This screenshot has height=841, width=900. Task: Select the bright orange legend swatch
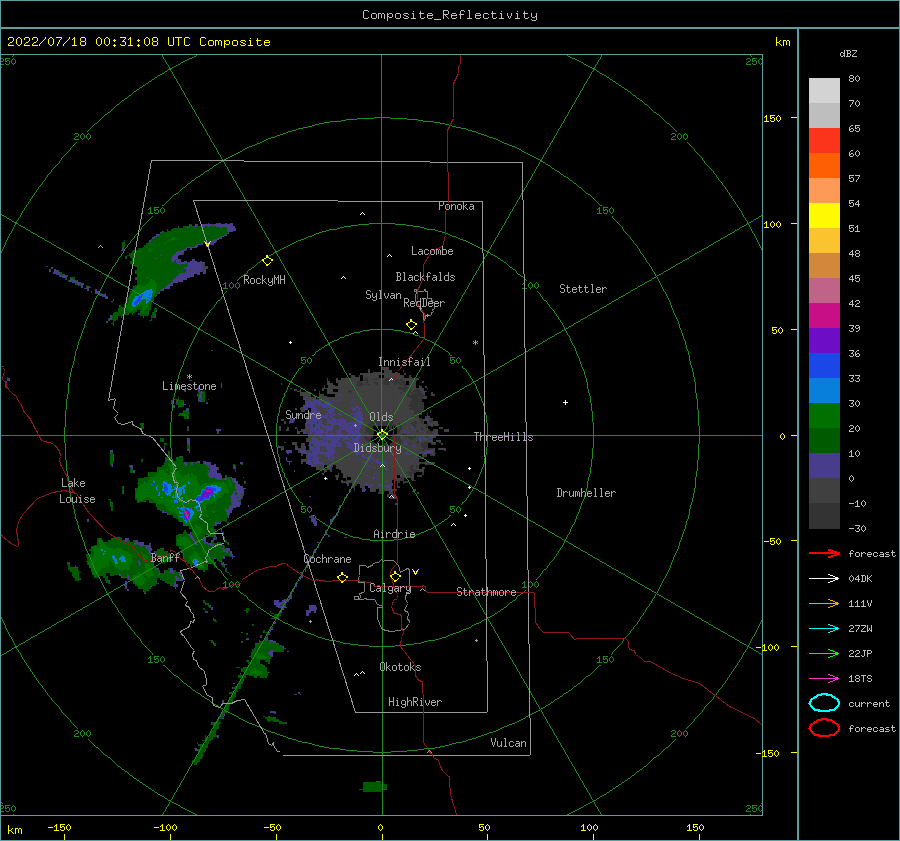point(824,166)
